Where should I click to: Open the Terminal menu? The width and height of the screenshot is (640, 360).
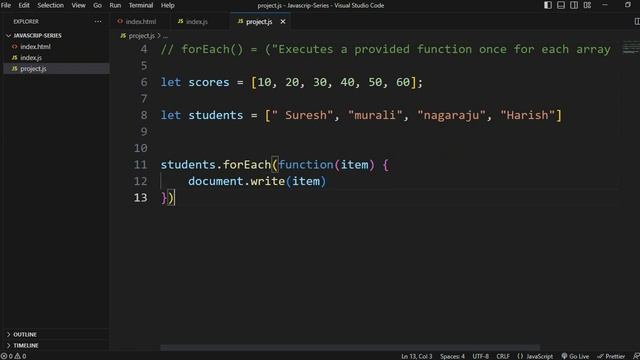tap(141, 5)
